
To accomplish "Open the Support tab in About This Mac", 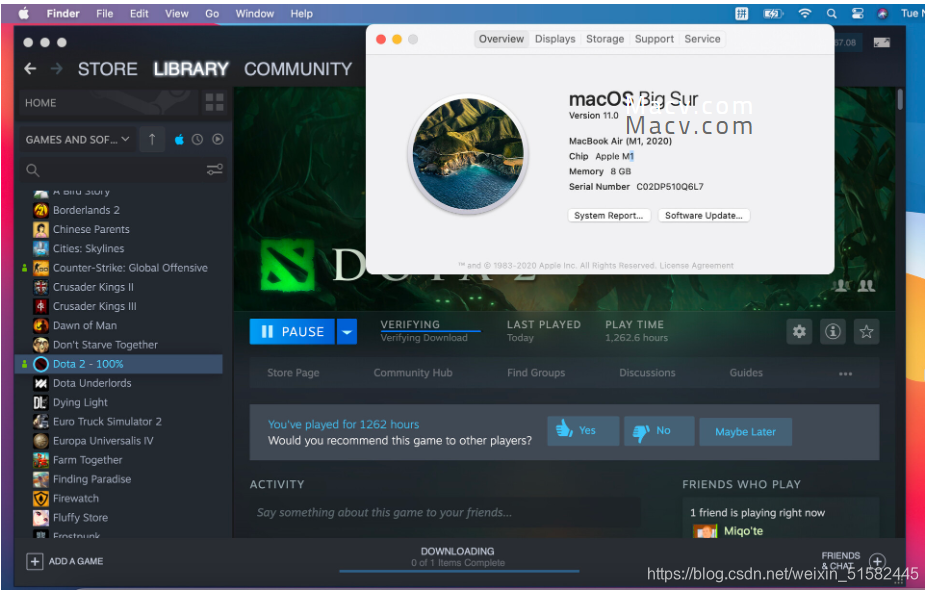I will click(x=654, y=39).
